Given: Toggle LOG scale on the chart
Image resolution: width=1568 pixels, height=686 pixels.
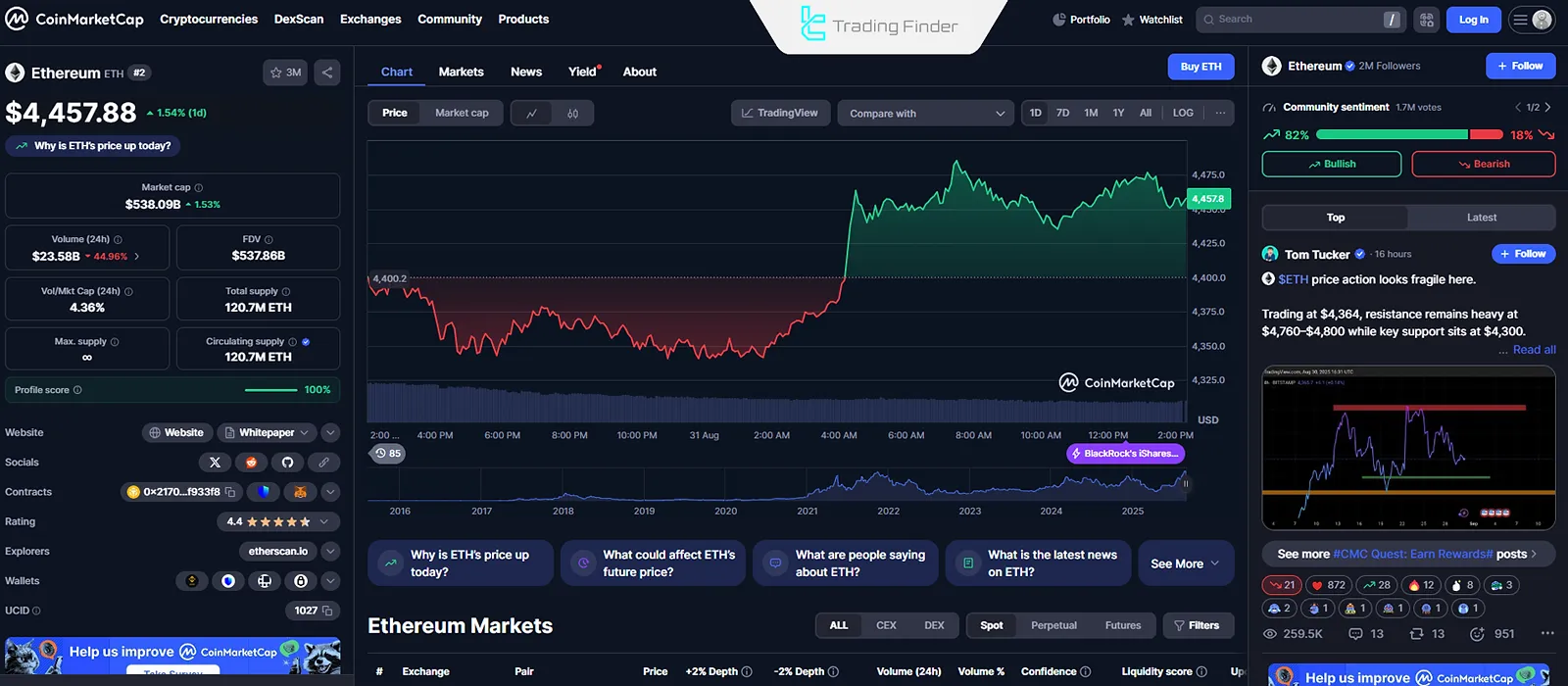Looking at the screenshot, I should tap(1183, 113).
